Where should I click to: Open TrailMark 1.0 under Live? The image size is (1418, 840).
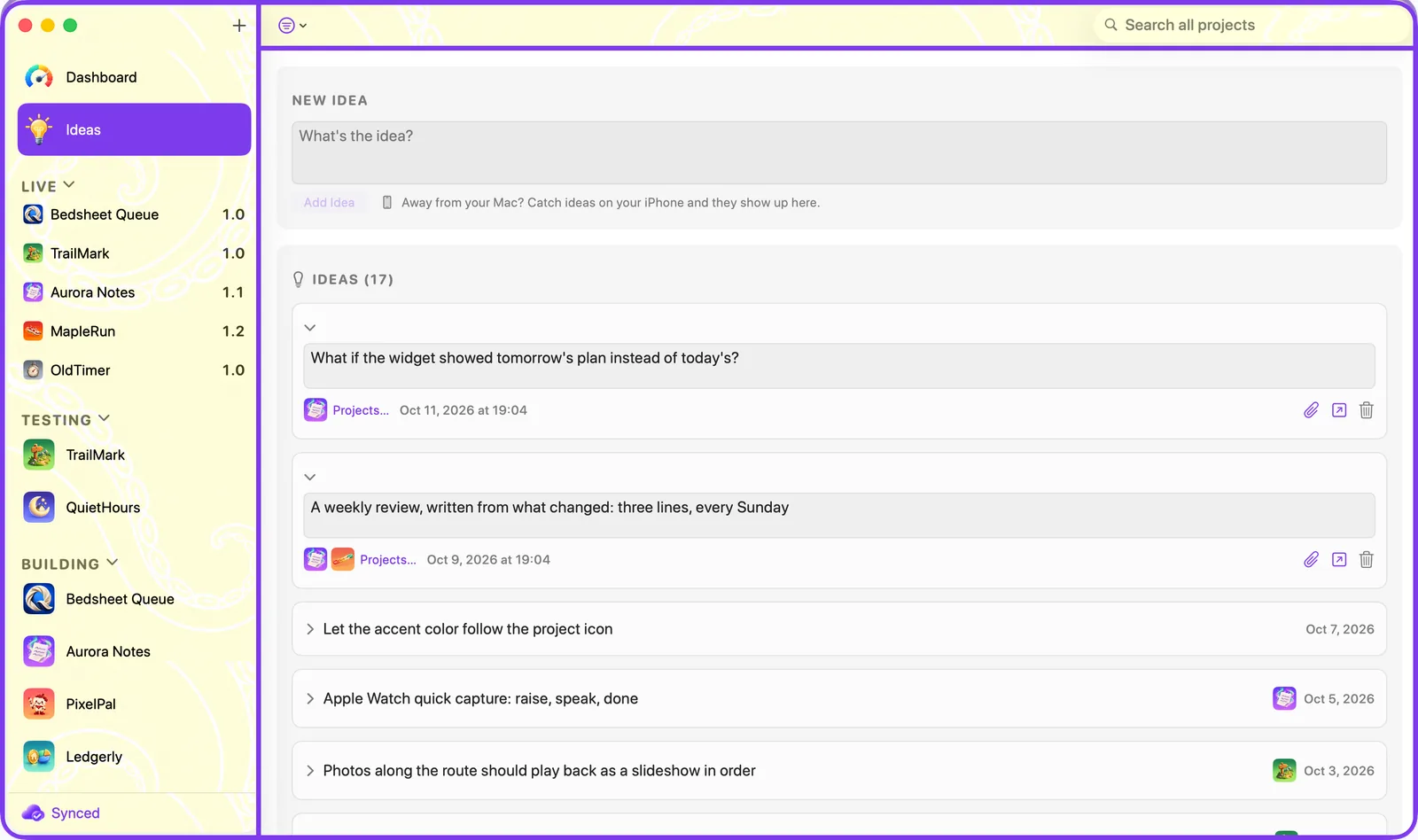click(x=134, y=253)
